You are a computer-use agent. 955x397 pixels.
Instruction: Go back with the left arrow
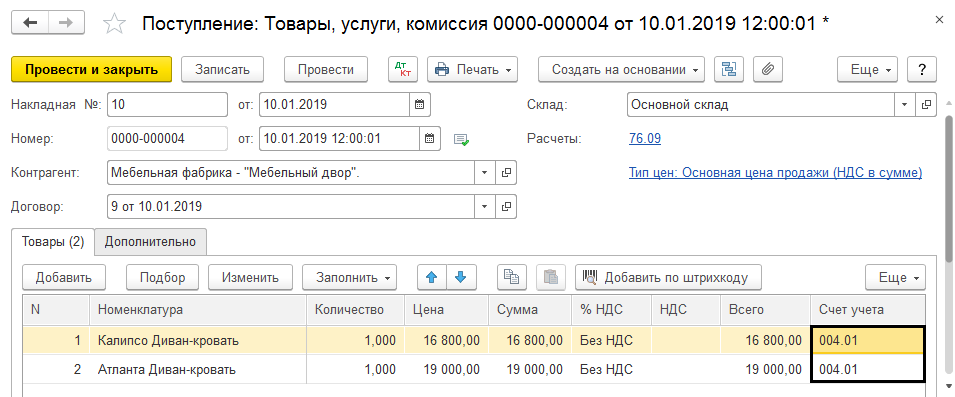tap(29, 23)
